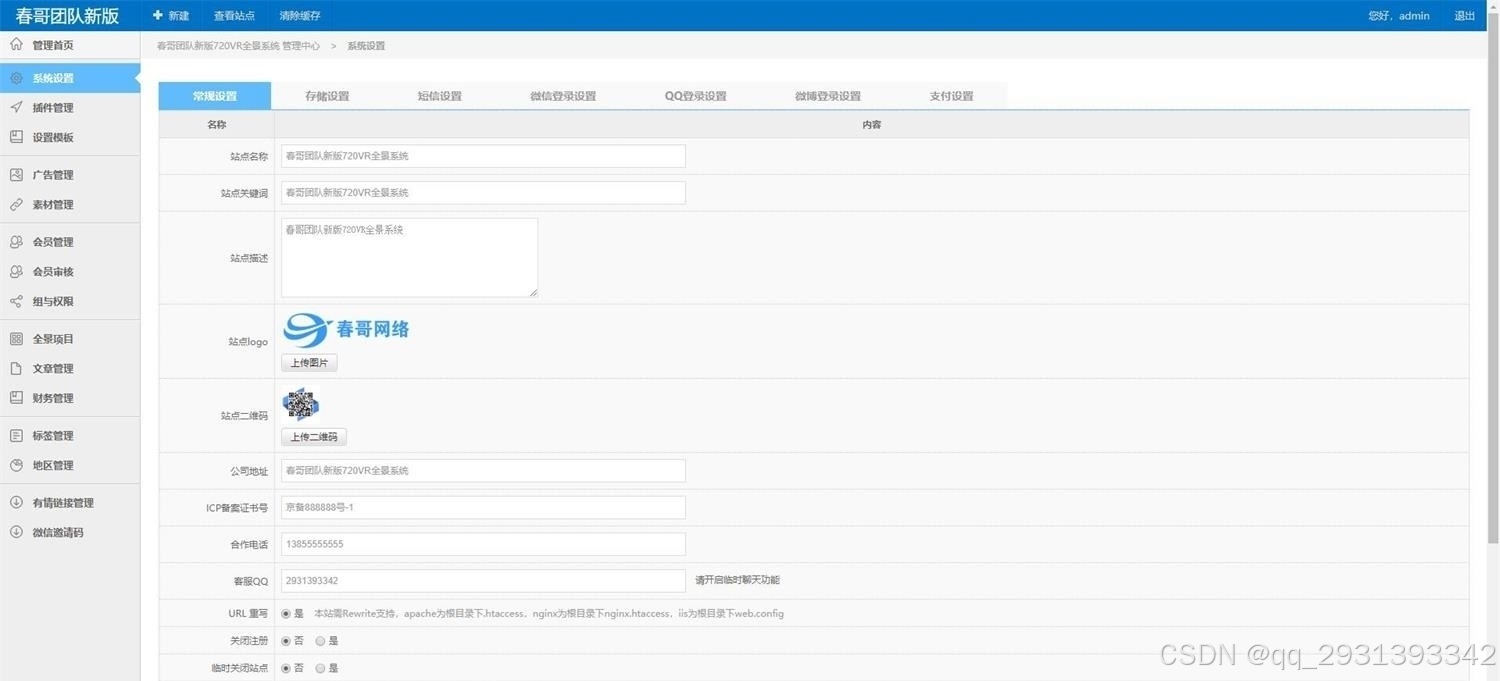
Task: Open 会员审核 user icon entry
Action: [16, 272]
